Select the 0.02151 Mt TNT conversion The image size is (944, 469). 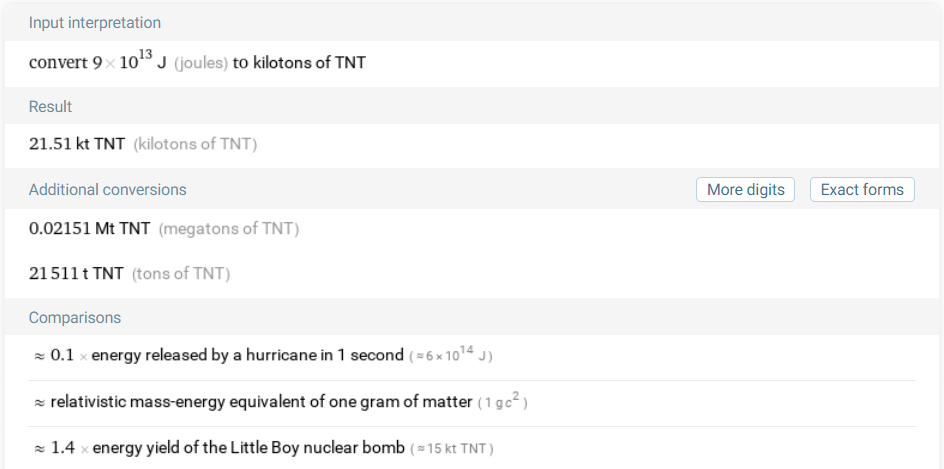(x=90, y=229)
